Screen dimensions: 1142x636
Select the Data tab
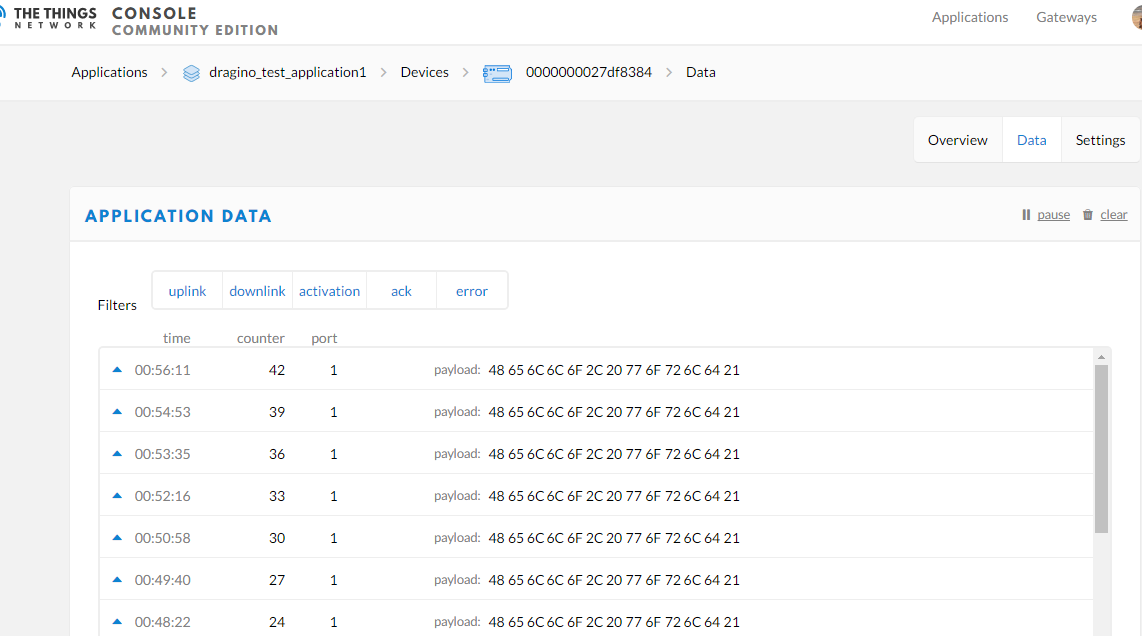point(1031,140)
